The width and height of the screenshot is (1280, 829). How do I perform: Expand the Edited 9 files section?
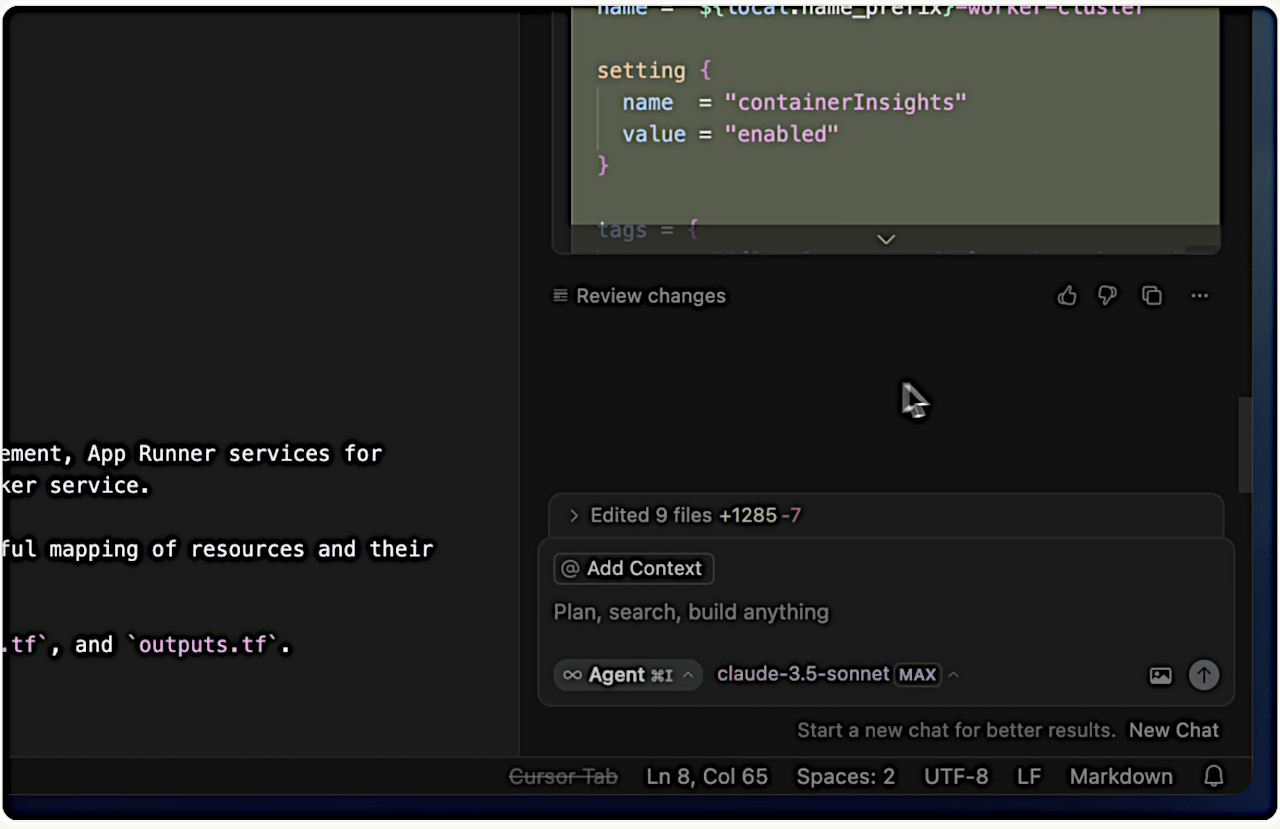coord(574,516)
